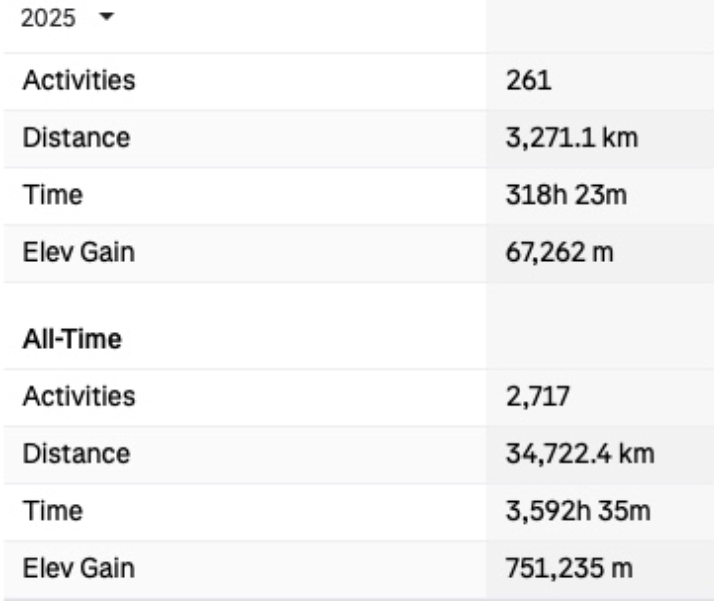Click the All-Time section heading
Viewport: 714px width, 601px height.
point(71,339)
